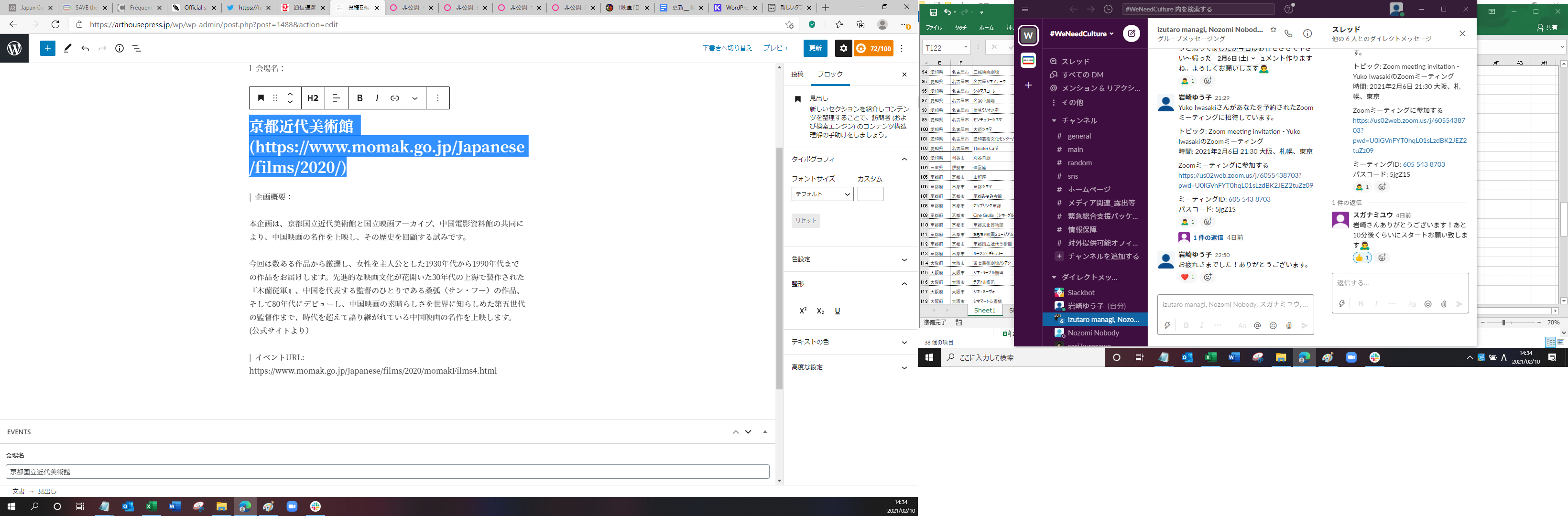
Task: Open the 2月6日 (土) date jump dropdown
Action: [x=1236, y=58]
